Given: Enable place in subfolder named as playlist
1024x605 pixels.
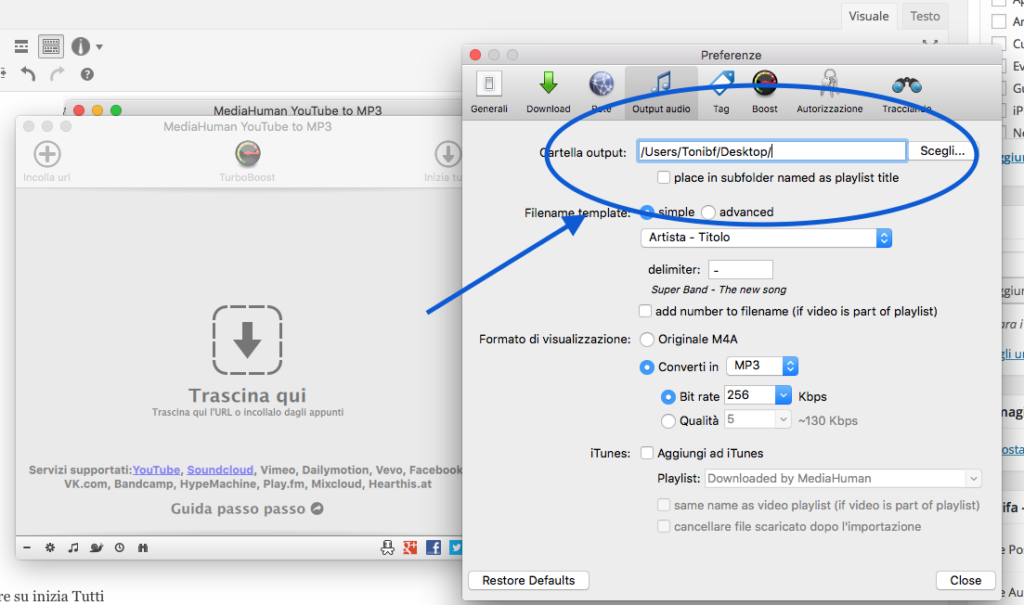Looking at the screenshot, I should tap(664, 178).
